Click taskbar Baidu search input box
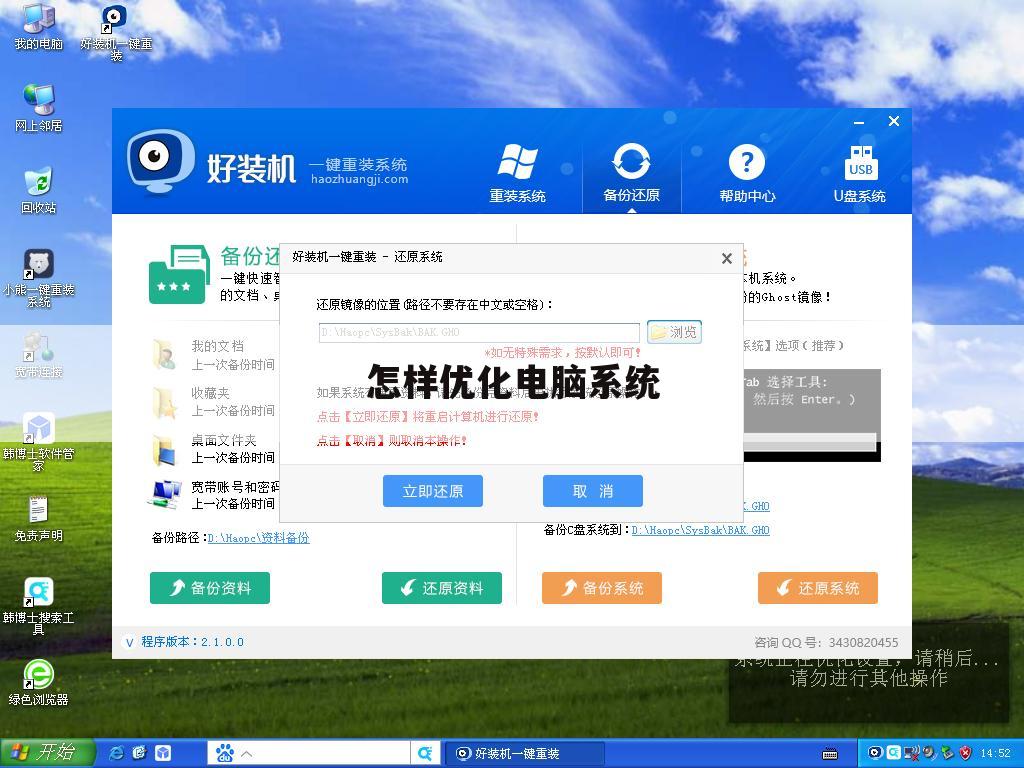1024x768 pixels. (330, 754)
